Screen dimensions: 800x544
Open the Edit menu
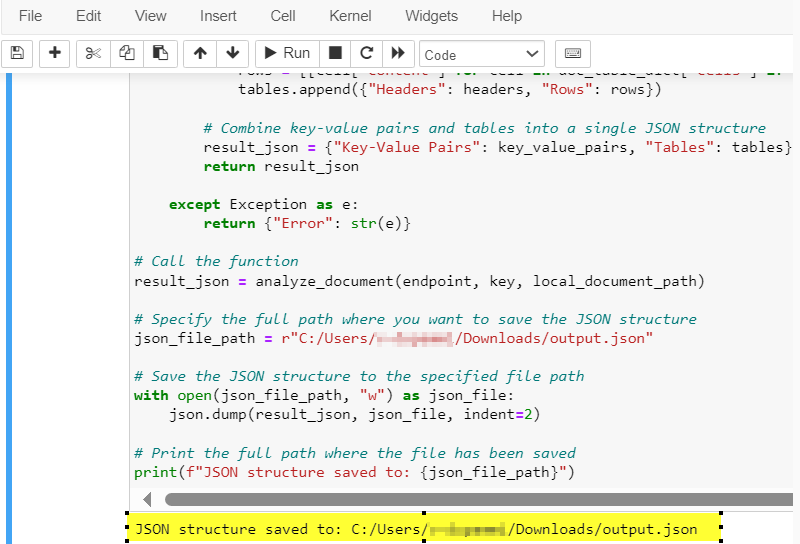(88, 16)
